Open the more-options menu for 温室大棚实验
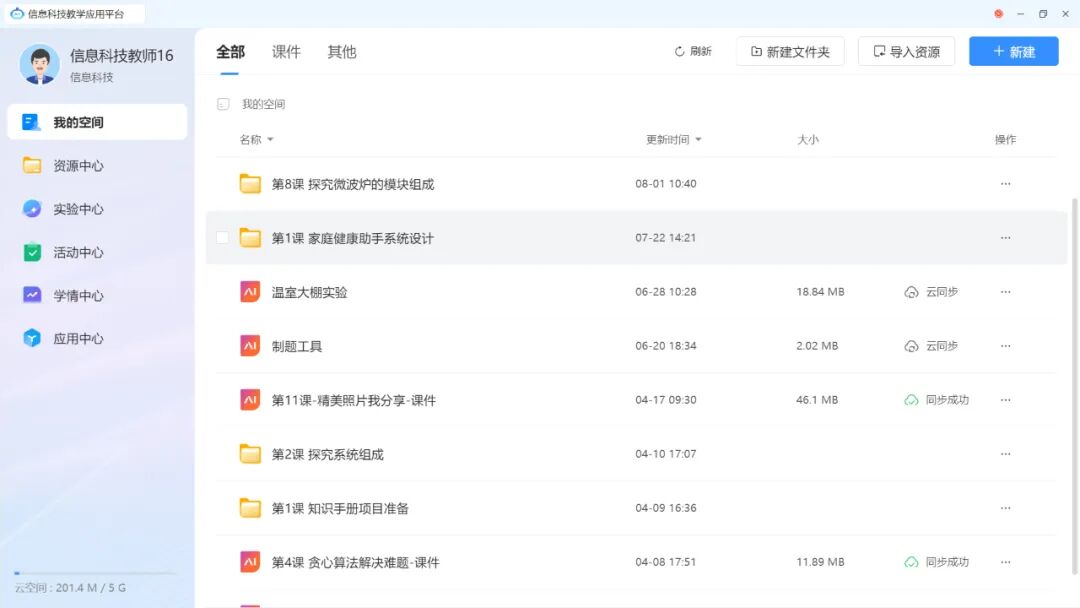Viewport: 1080px width, 608px height. point(1005,292)
